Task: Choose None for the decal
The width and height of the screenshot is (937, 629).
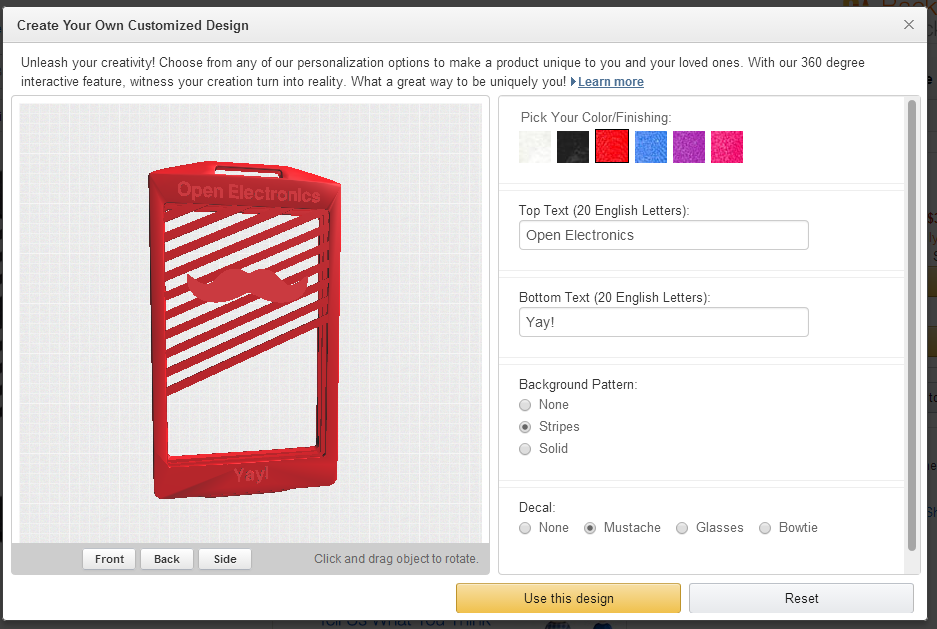Action: click(525, 528)
